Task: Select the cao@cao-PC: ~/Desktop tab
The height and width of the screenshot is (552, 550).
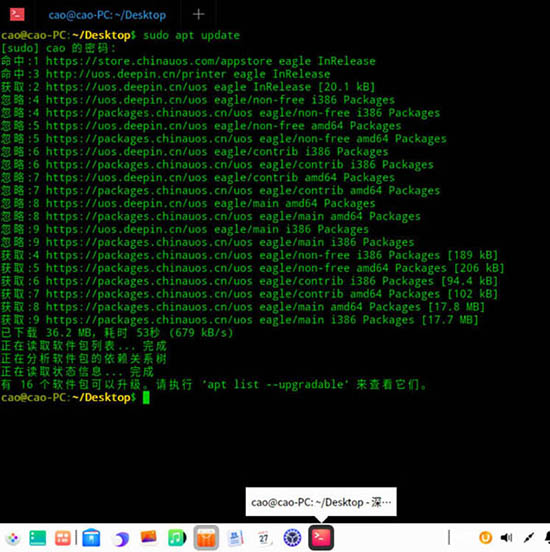Action: click(x=107, y=15)
